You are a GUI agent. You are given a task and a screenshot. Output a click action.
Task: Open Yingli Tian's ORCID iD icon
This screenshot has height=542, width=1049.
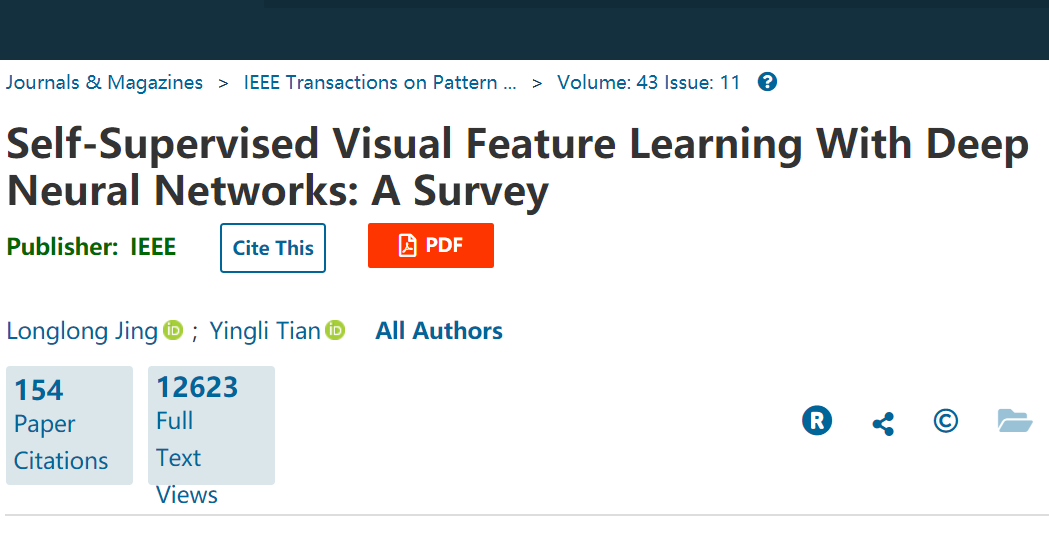pos(335,330)
